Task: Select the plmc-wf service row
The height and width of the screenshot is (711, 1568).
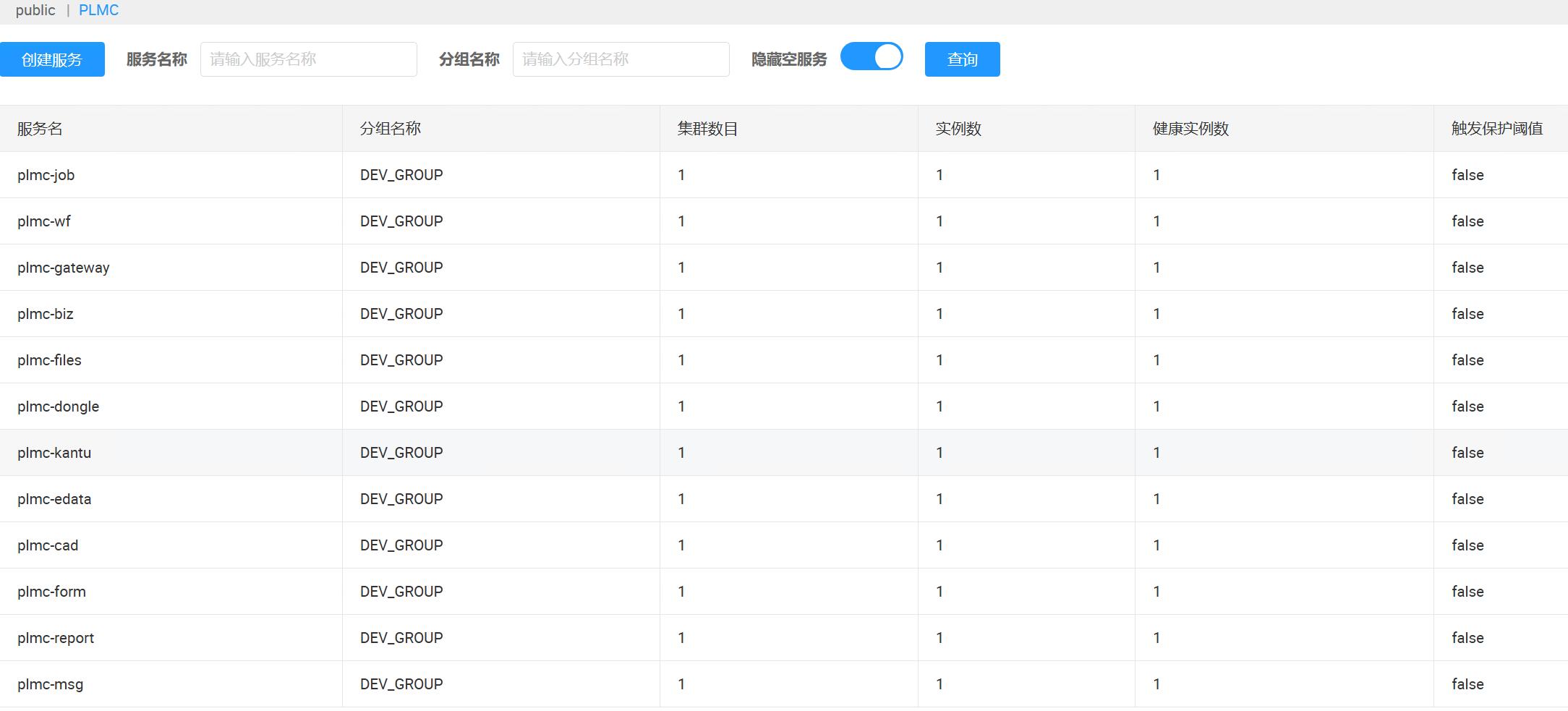Action: (x=44, y=221)
